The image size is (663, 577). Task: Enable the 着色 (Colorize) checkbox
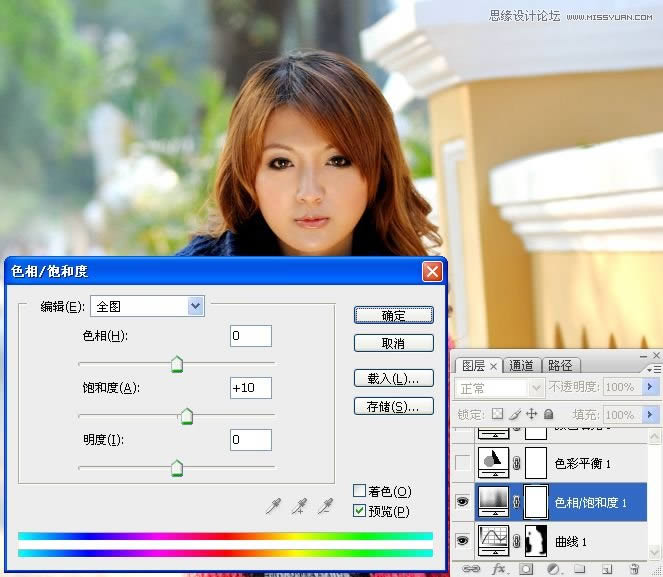pyautogui.click(x=360, y=491)
